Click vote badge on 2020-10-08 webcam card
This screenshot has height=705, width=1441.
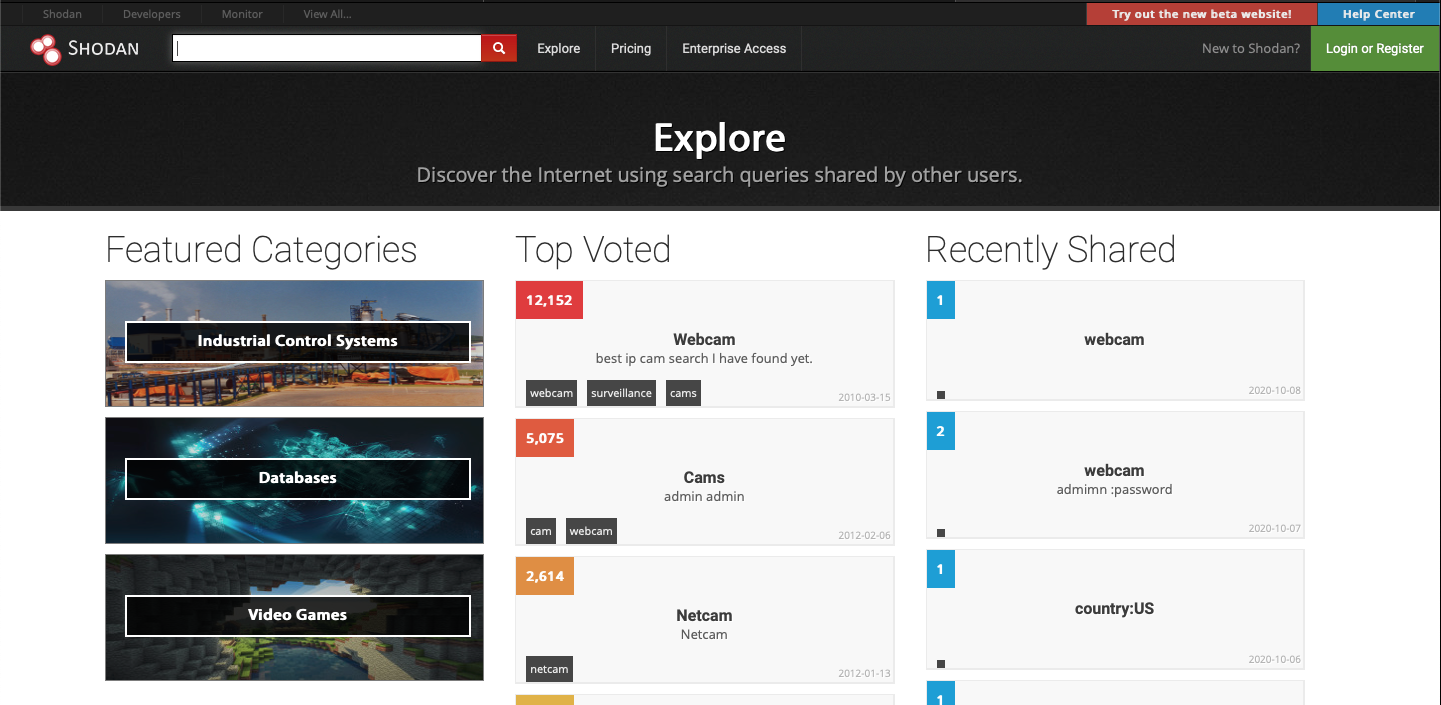[x=941, y=300]
